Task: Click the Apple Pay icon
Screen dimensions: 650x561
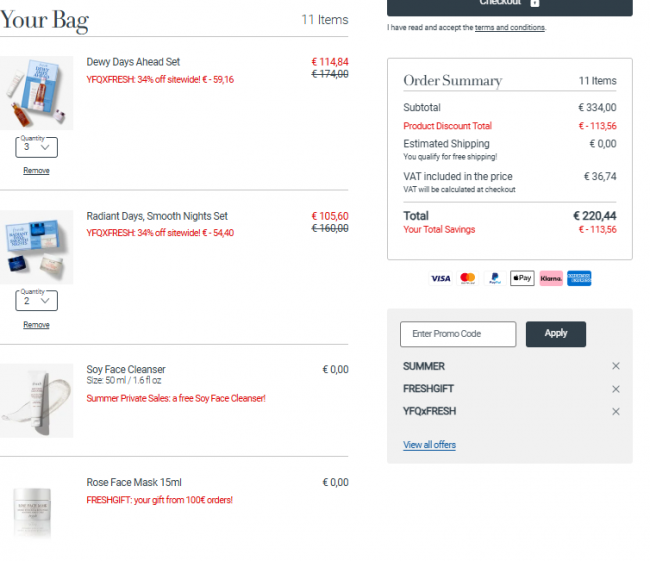Action: (522, 278)
